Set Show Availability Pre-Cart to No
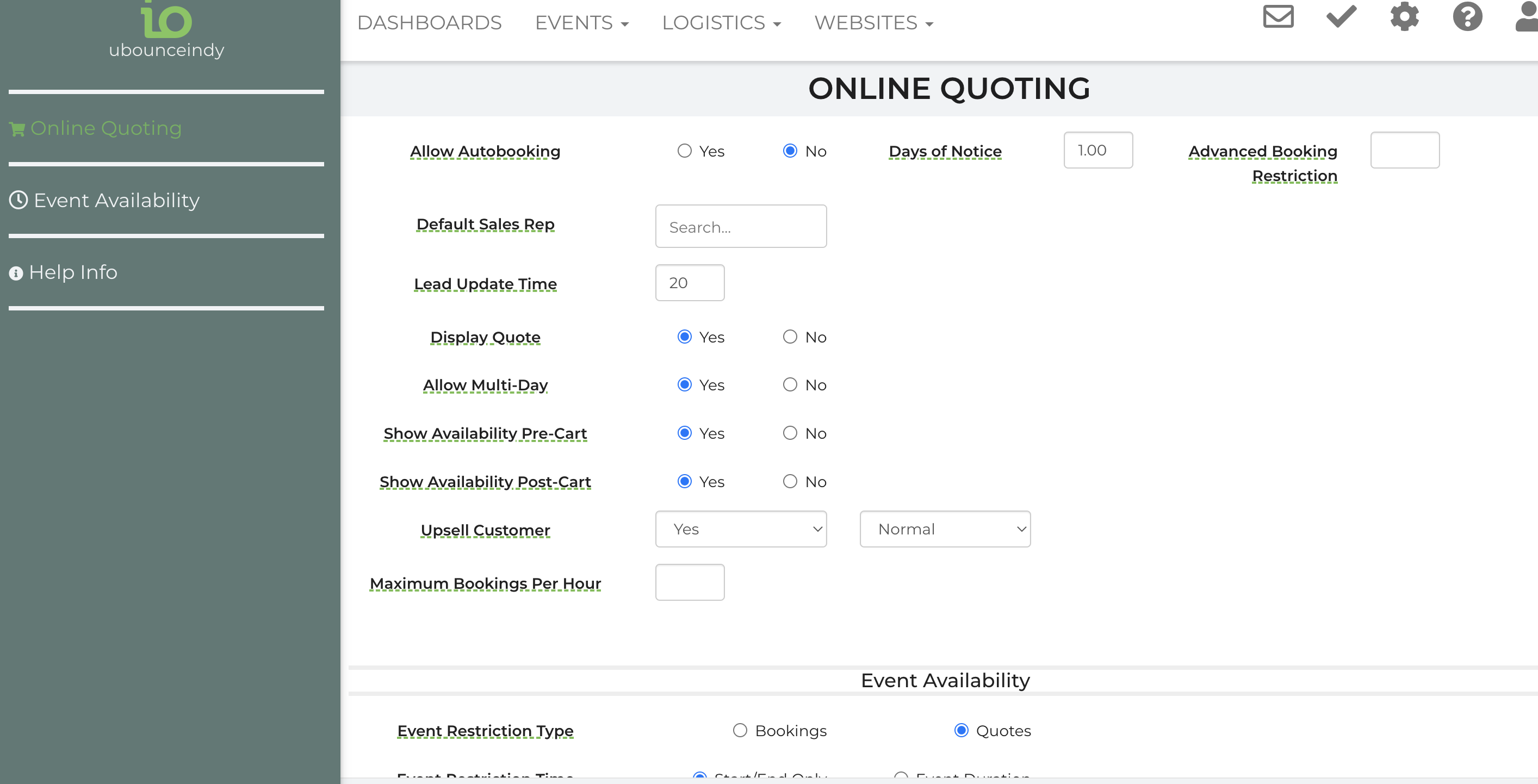This screenshot has height=784, width=1538. [790, 433]
